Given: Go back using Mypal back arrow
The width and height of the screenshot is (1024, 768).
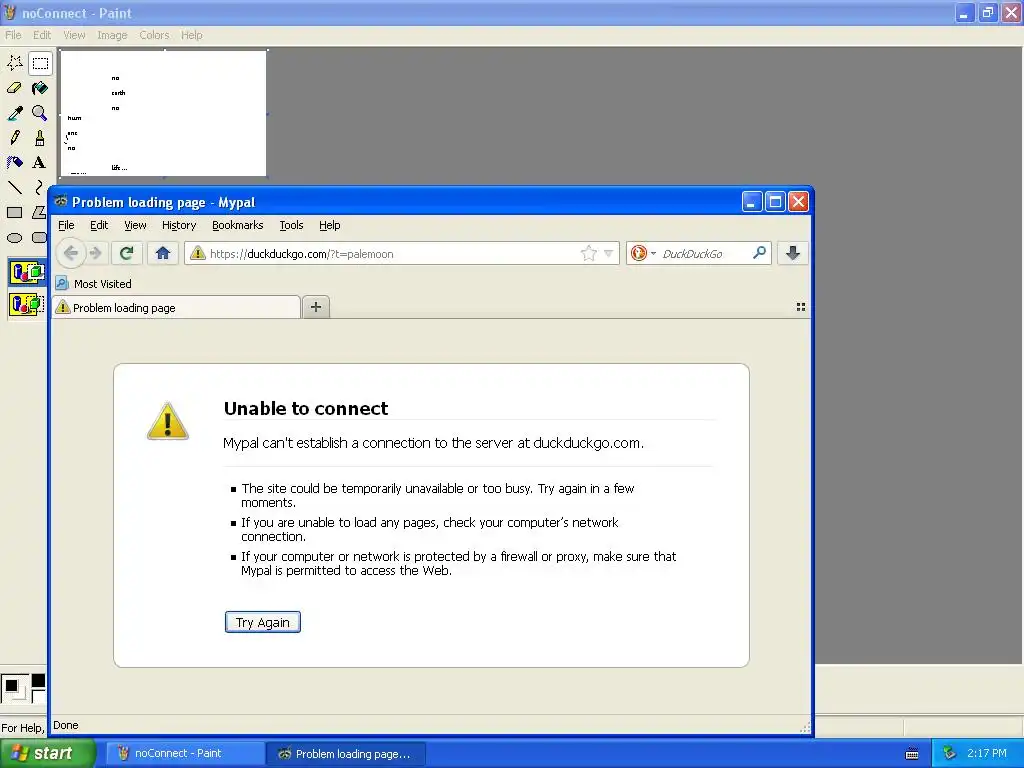Looking at the screenshot, I should [x=71, y=253].
